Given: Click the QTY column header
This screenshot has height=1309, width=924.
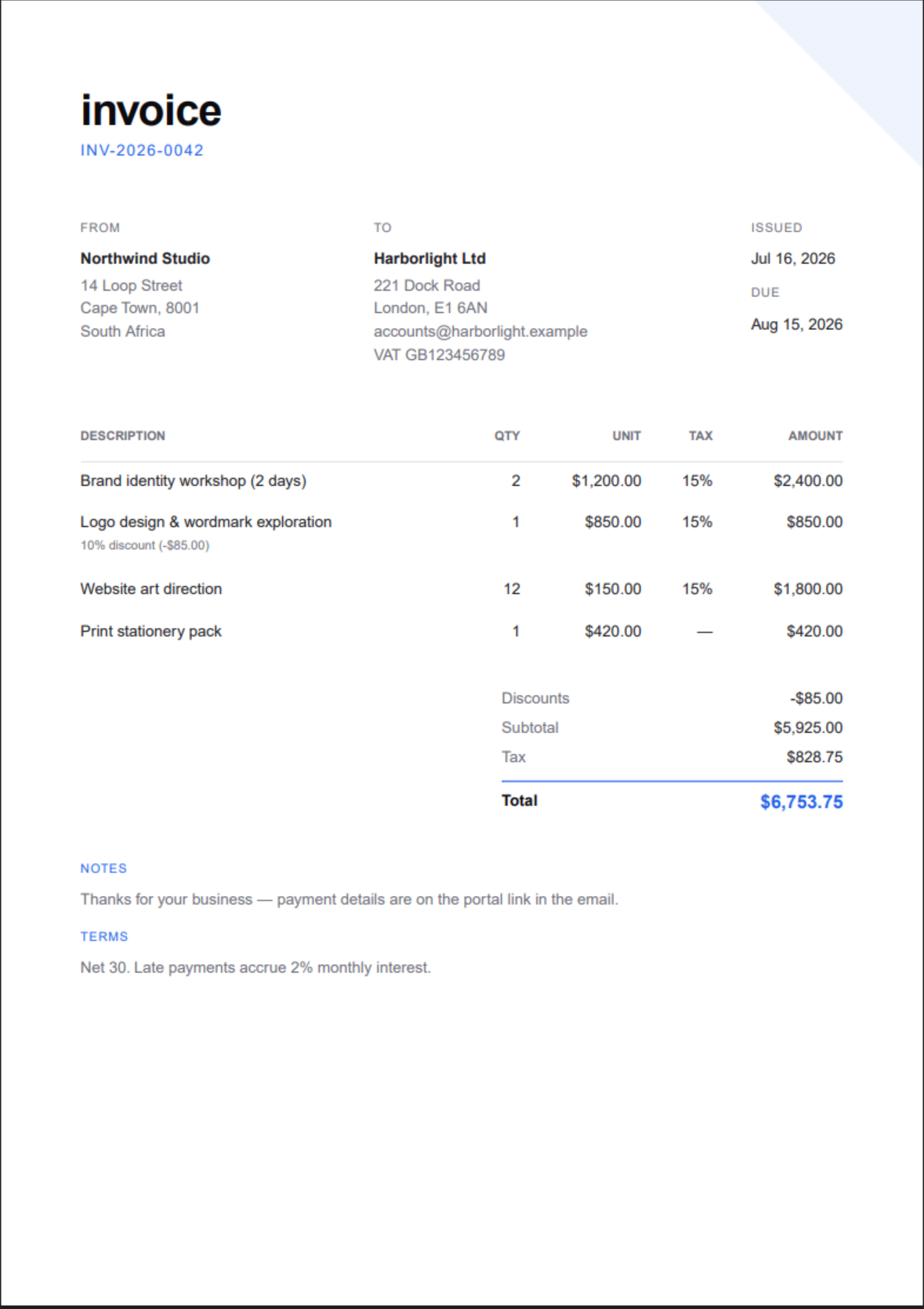Looking at the screenshot, I should click(507, 436).
